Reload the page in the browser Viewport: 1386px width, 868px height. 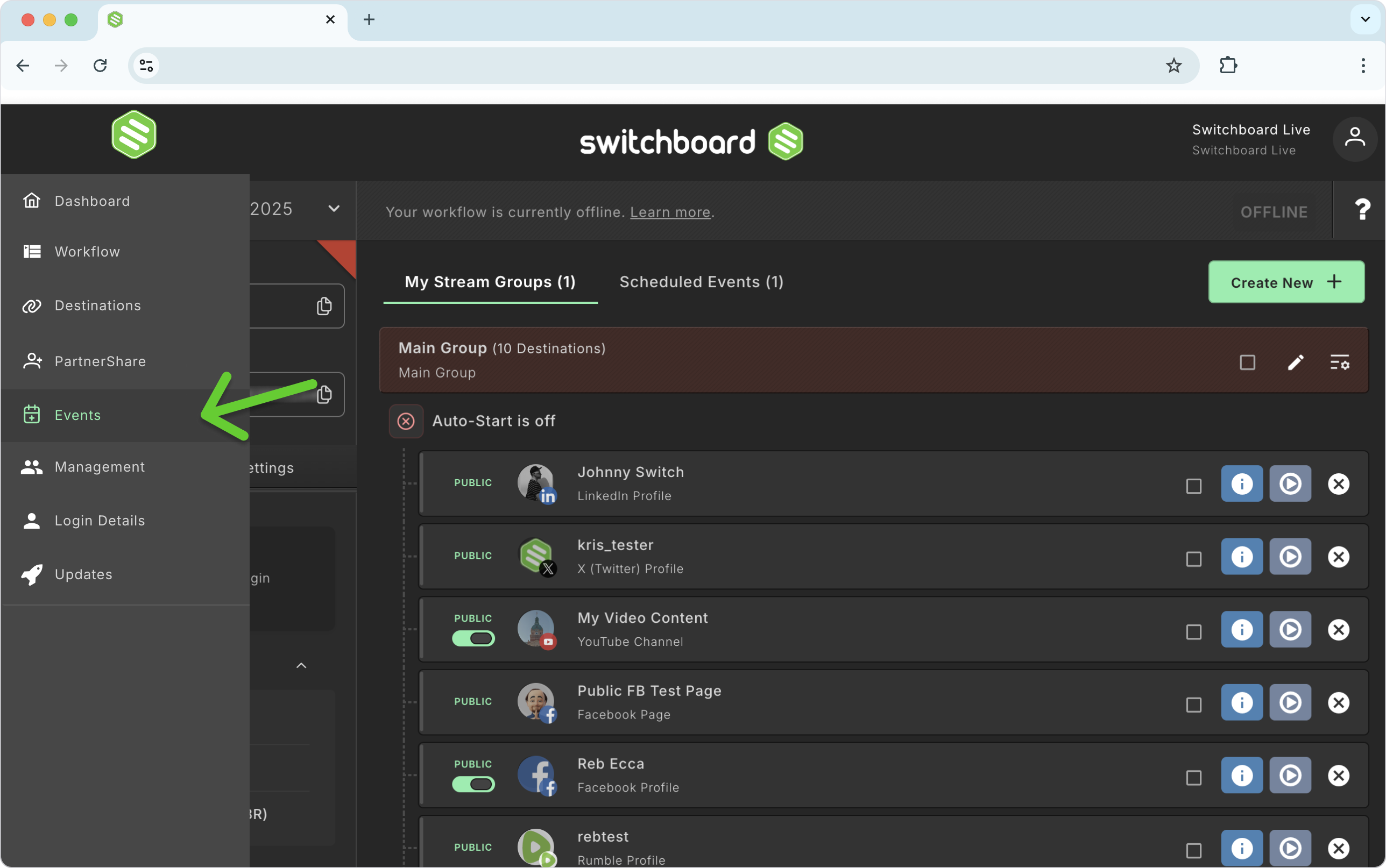(x=101, y=66)
